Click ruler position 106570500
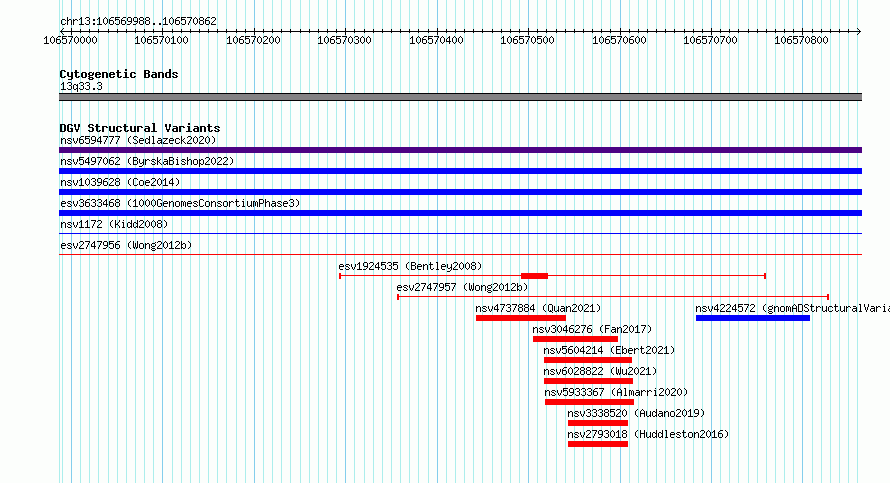The height and width of the screenshot is (483, 890). [x=527, y=40]
